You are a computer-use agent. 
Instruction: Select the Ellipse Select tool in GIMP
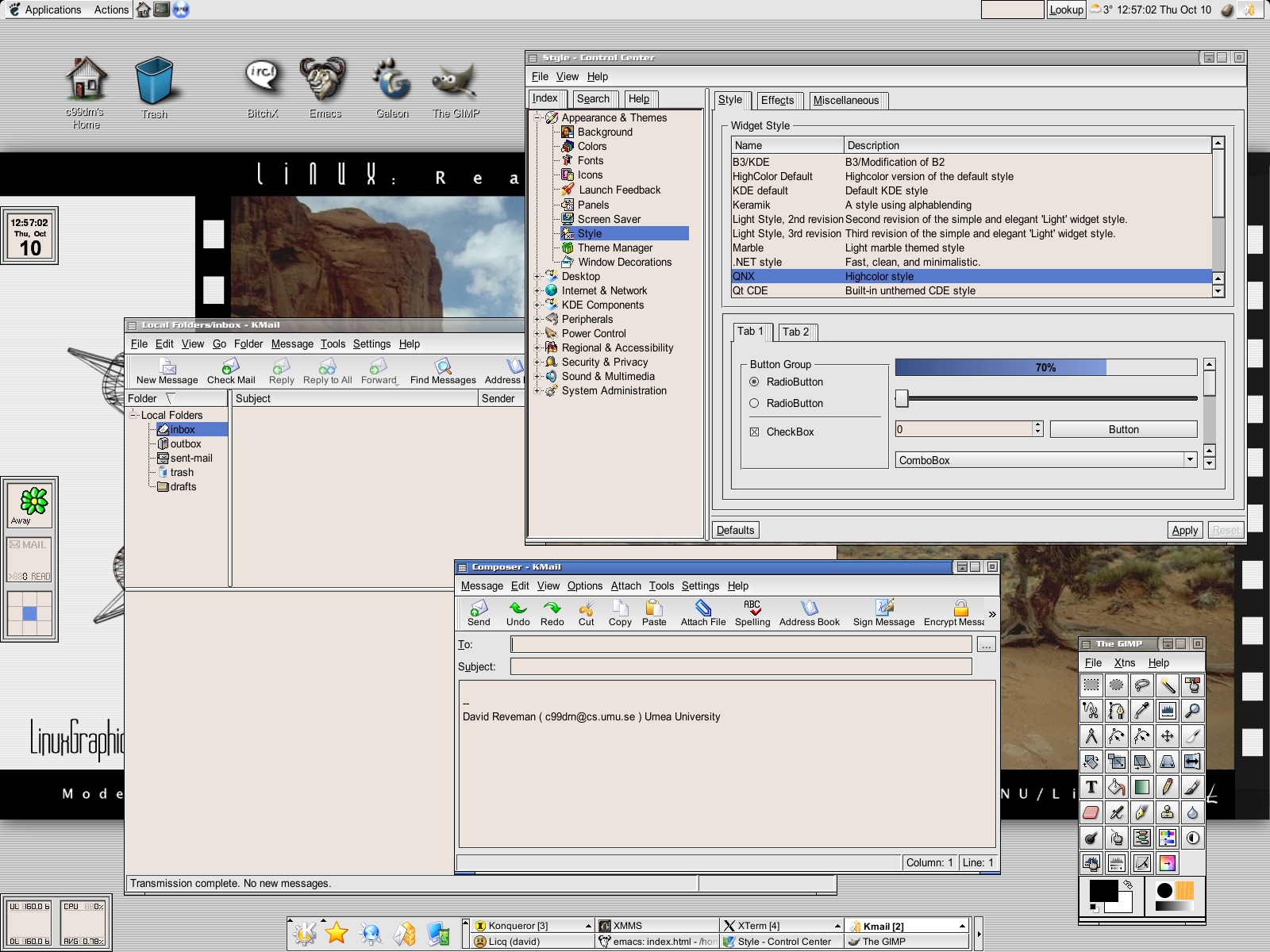[x=1117, y=685]
